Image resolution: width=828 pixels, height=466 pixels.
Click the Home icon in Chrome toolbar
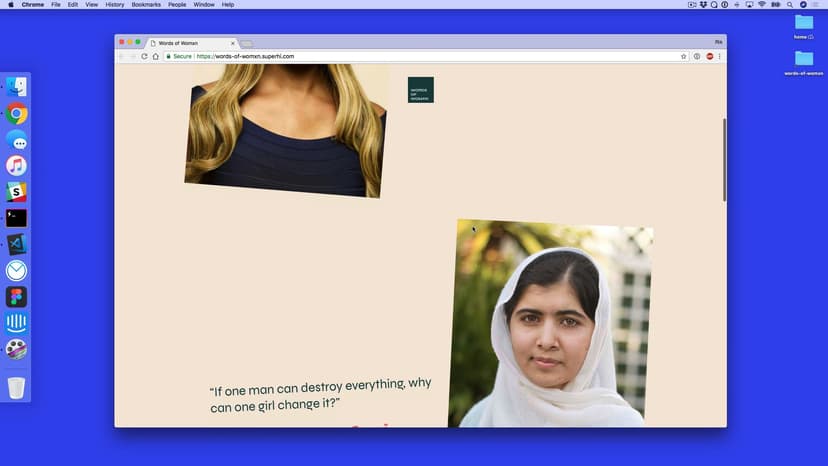[x=156, y=56]
